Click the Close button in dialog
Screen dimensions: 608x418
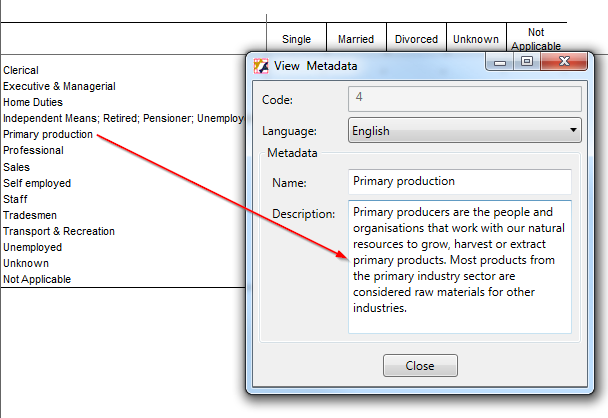[x=419, y=366]
